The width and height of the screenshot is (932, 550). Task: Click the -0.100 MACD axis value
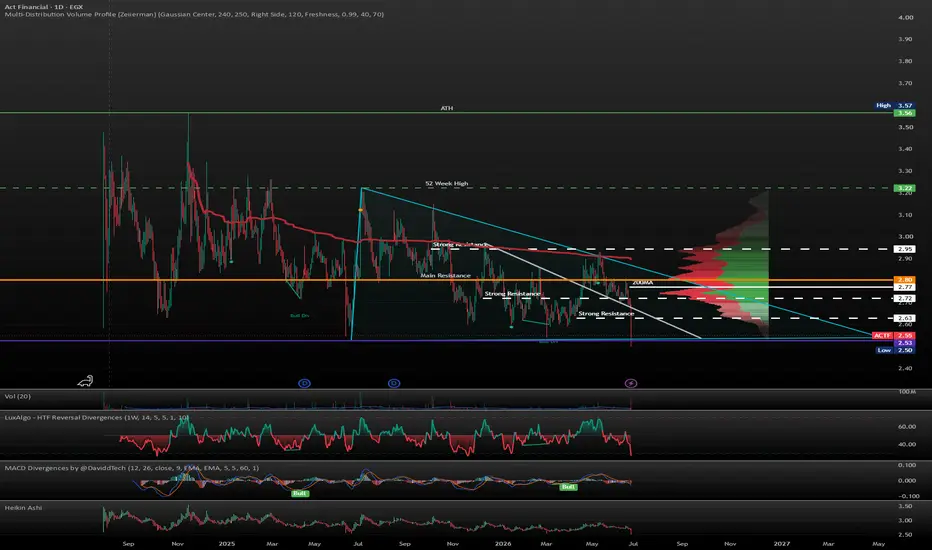[909, 496]
